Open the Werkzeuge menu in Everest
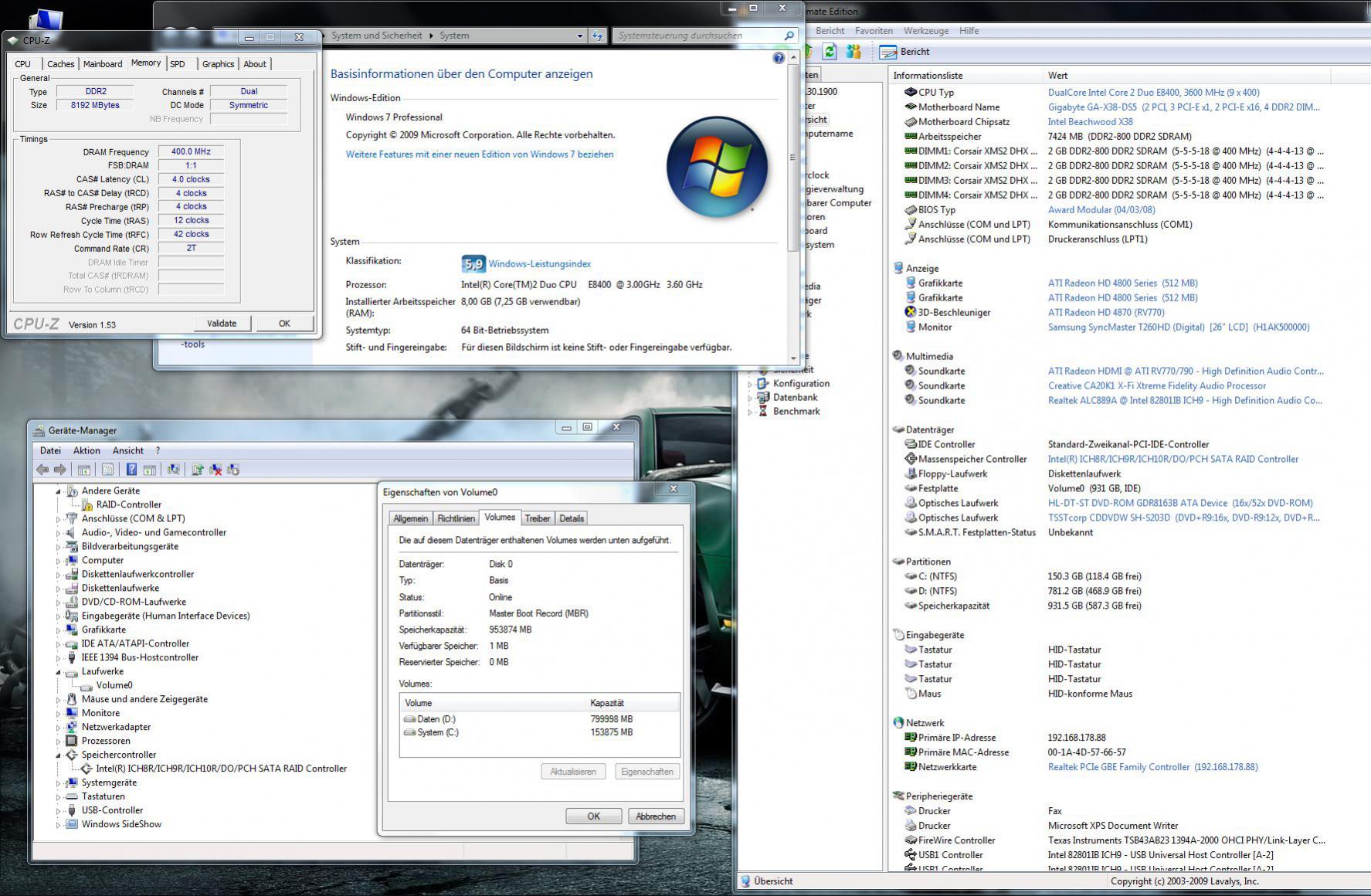 926,31
